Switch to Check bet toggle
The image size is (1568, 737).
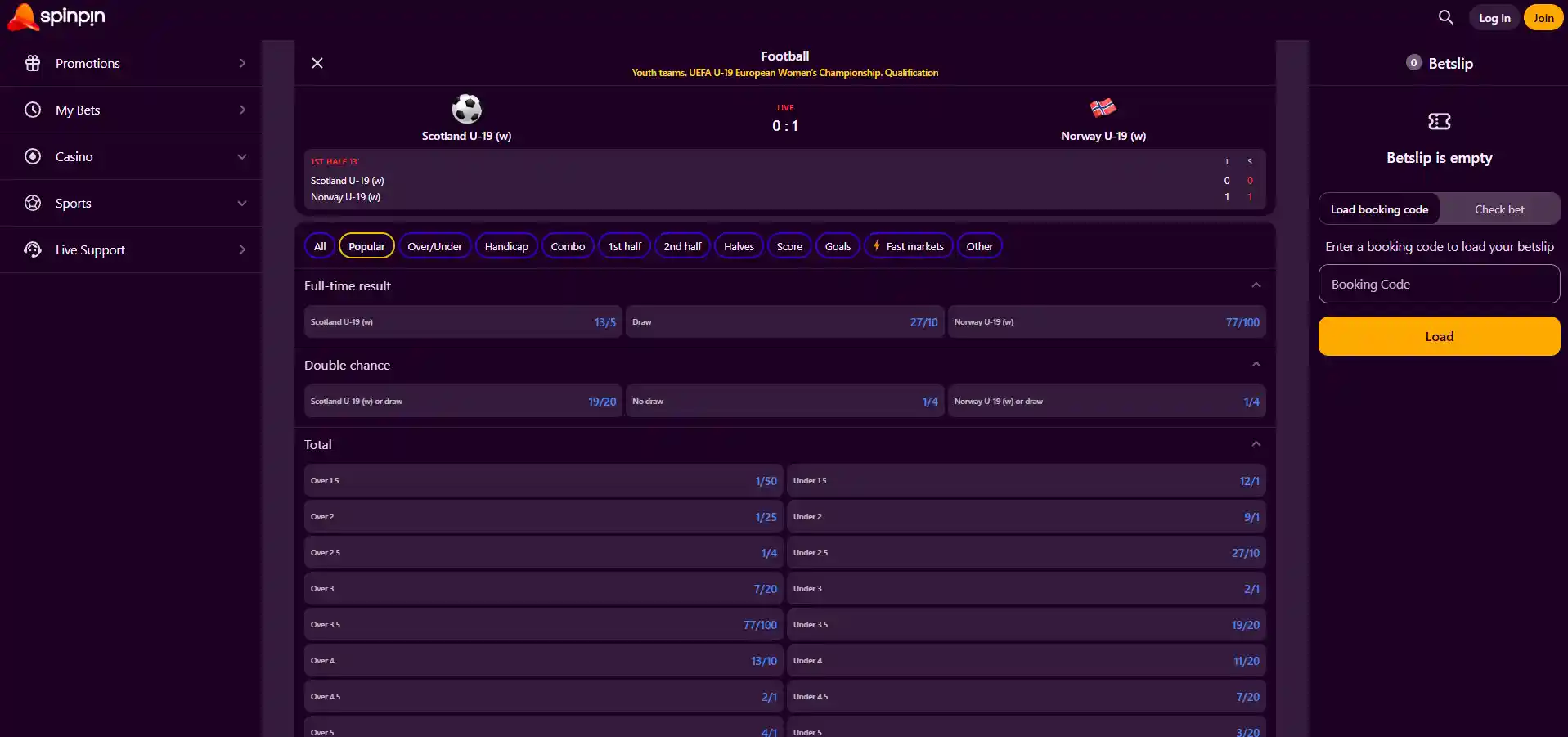click(x=1499, y=209)
